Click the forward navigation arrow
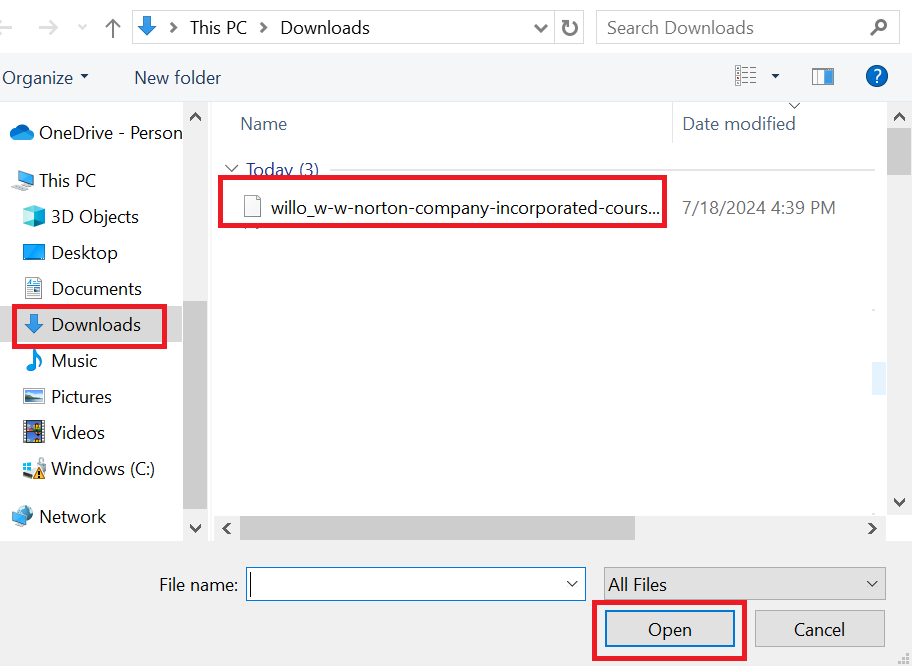This screenshot has height=666, width=914. coord(48,28)
